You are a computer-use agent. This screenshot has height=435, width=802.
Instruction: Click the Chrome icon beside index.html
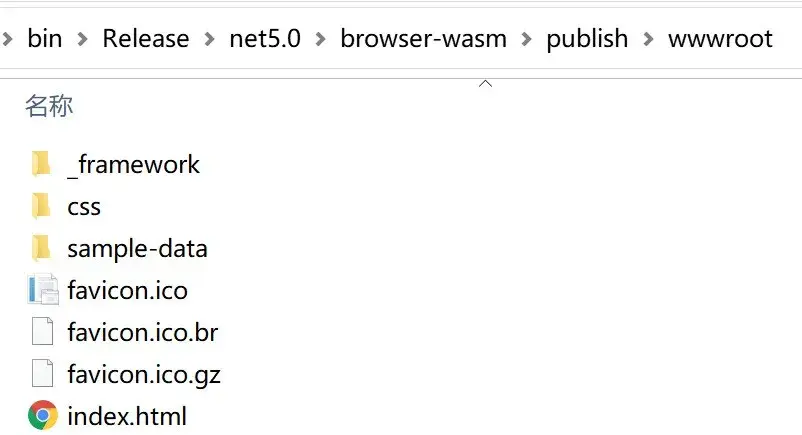(43, 415)
